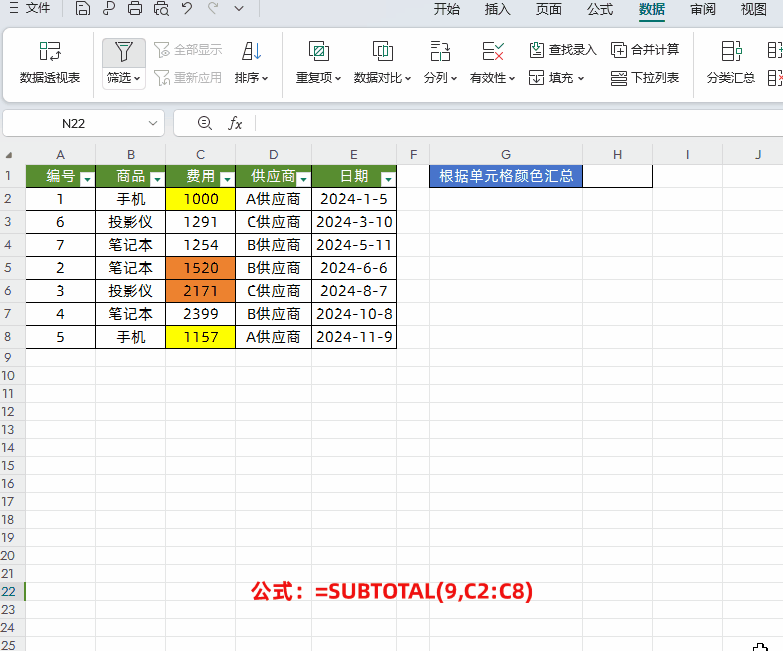Switch to the 插入 tab

[x=497, y=9]
